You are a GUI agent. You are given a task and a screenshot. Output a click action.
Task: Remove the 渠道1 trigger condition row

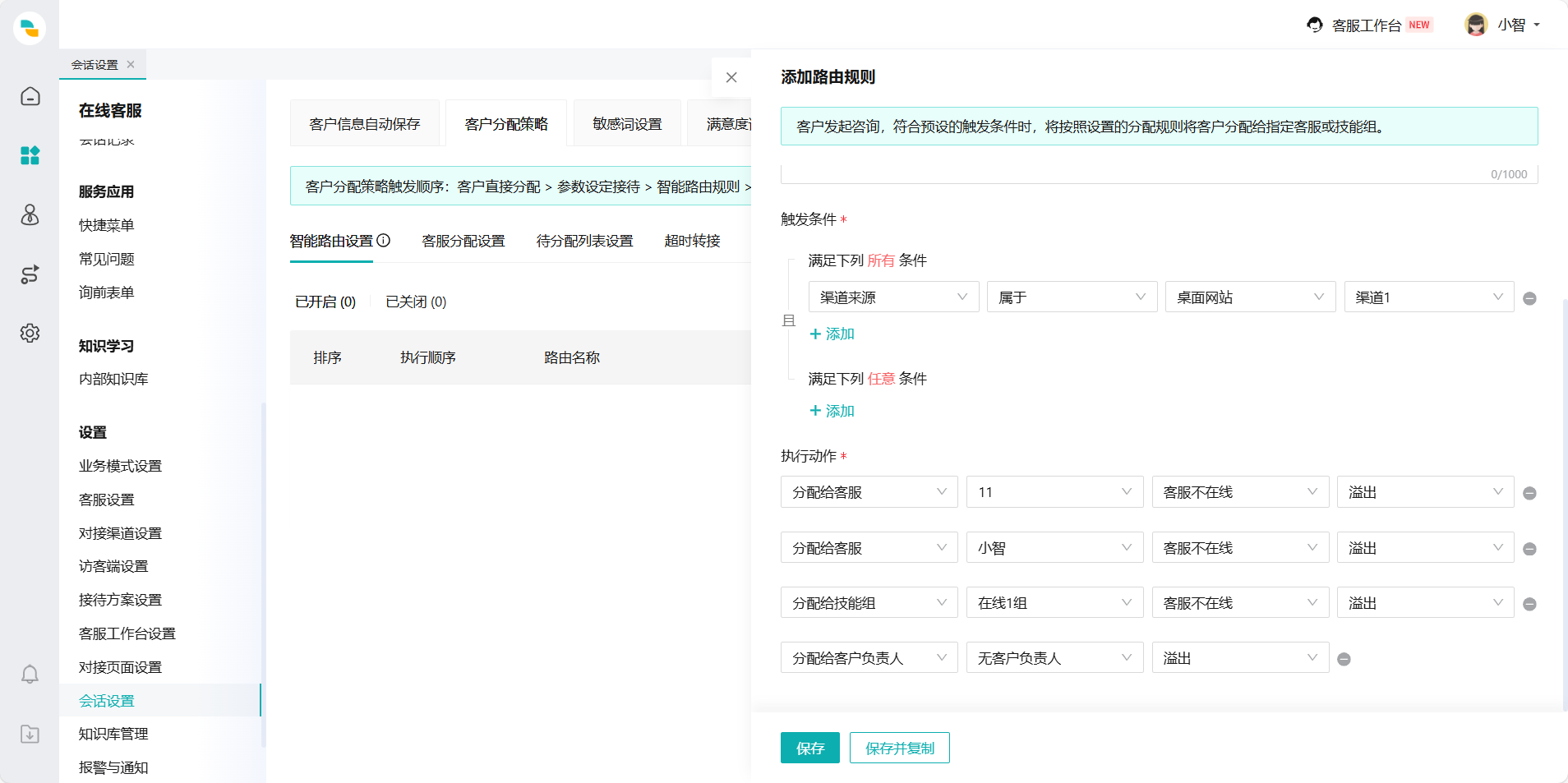pyautogui.click(x=1529, y=298)
